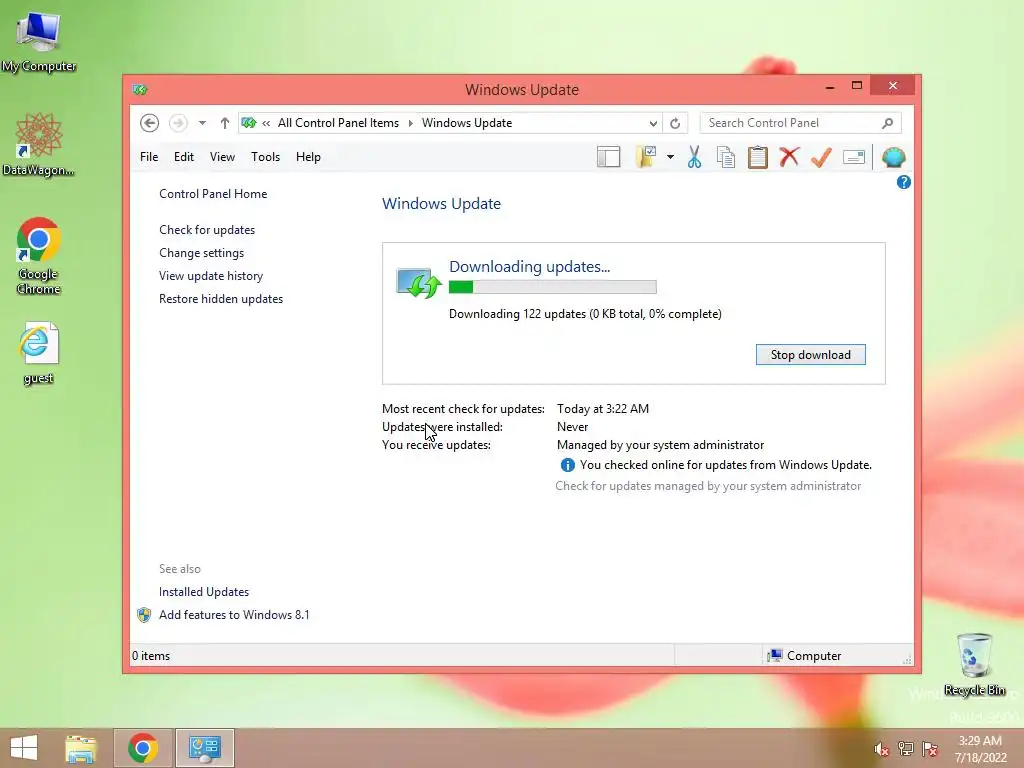Expand the folder options toolbar dropdown arrow
The width and height of the screenshot is (1024, 768).
[x=670, y=157]
